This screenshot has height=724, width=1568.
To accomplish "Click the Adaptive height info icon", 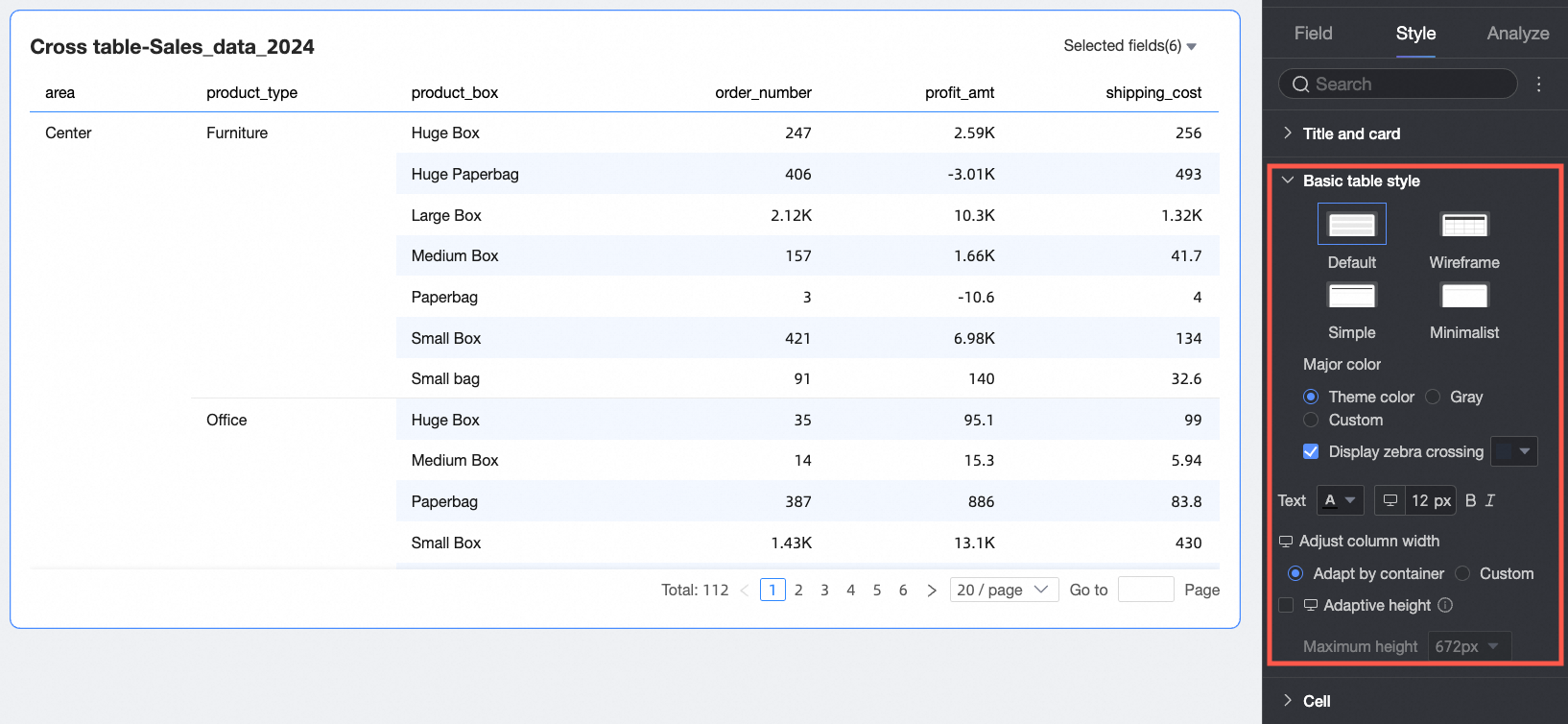I will tap(1445, 605).
